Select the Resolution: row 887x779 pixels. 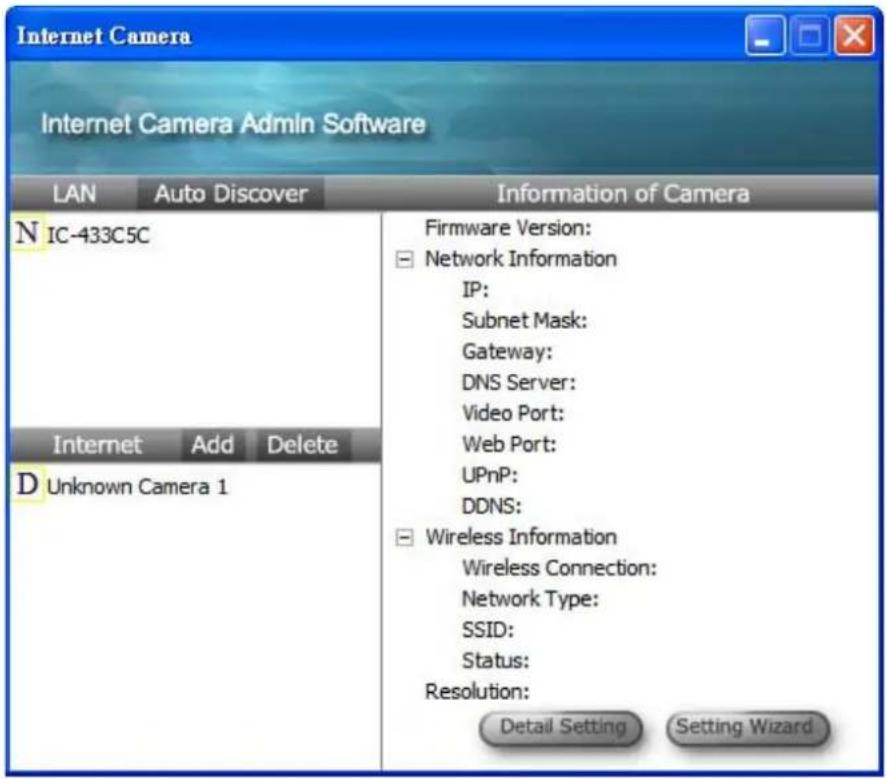tap(477, 691)
